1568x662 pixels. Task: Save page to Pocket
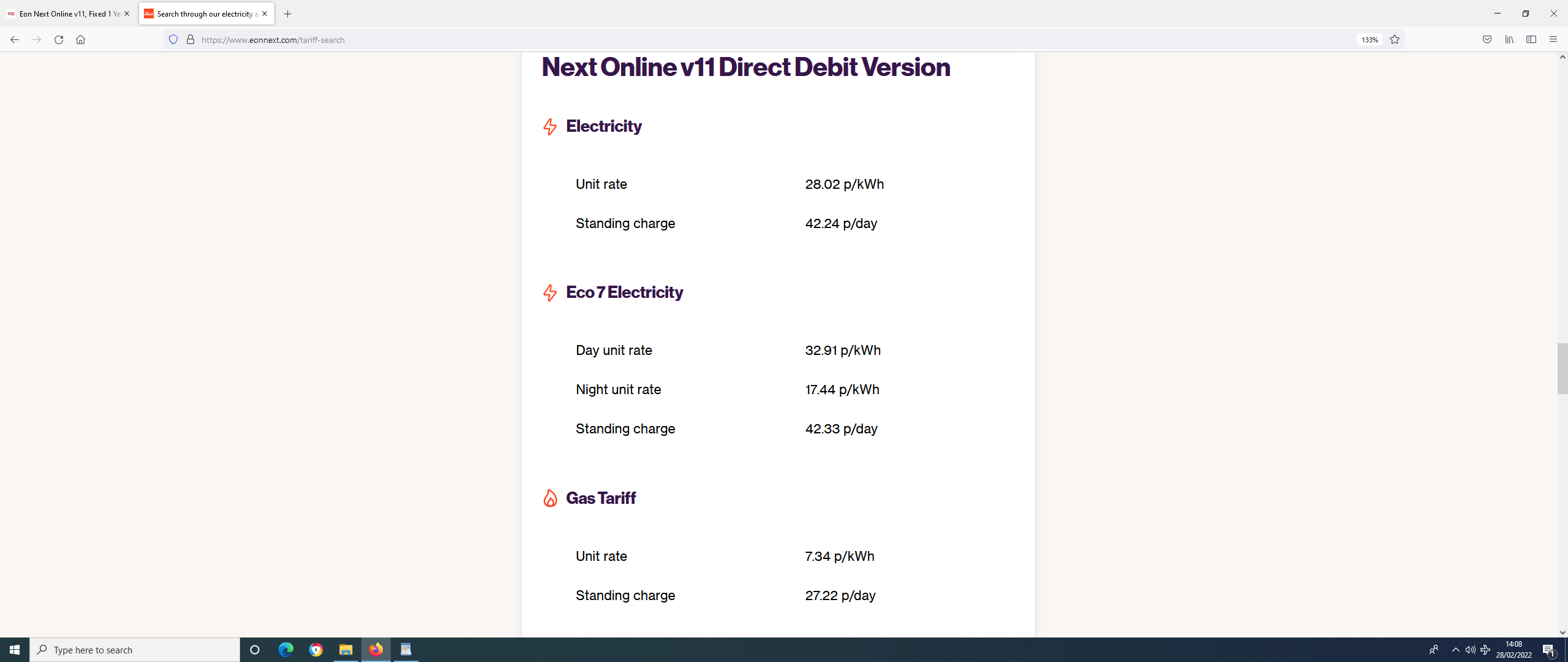pyautogui.click(x=1487, y=40)
